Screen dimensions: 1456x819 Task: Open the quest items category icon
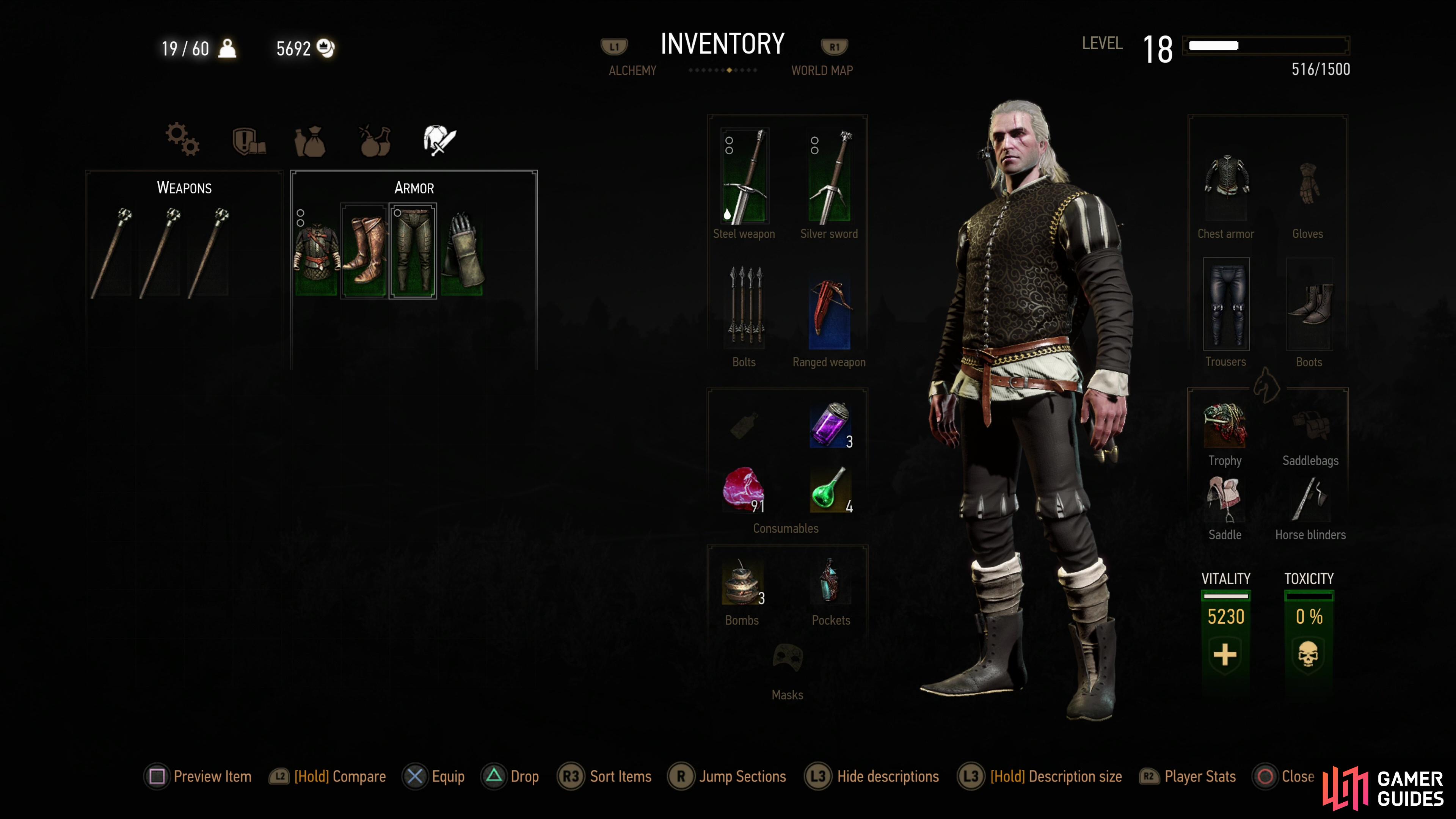tap(249, 141)
